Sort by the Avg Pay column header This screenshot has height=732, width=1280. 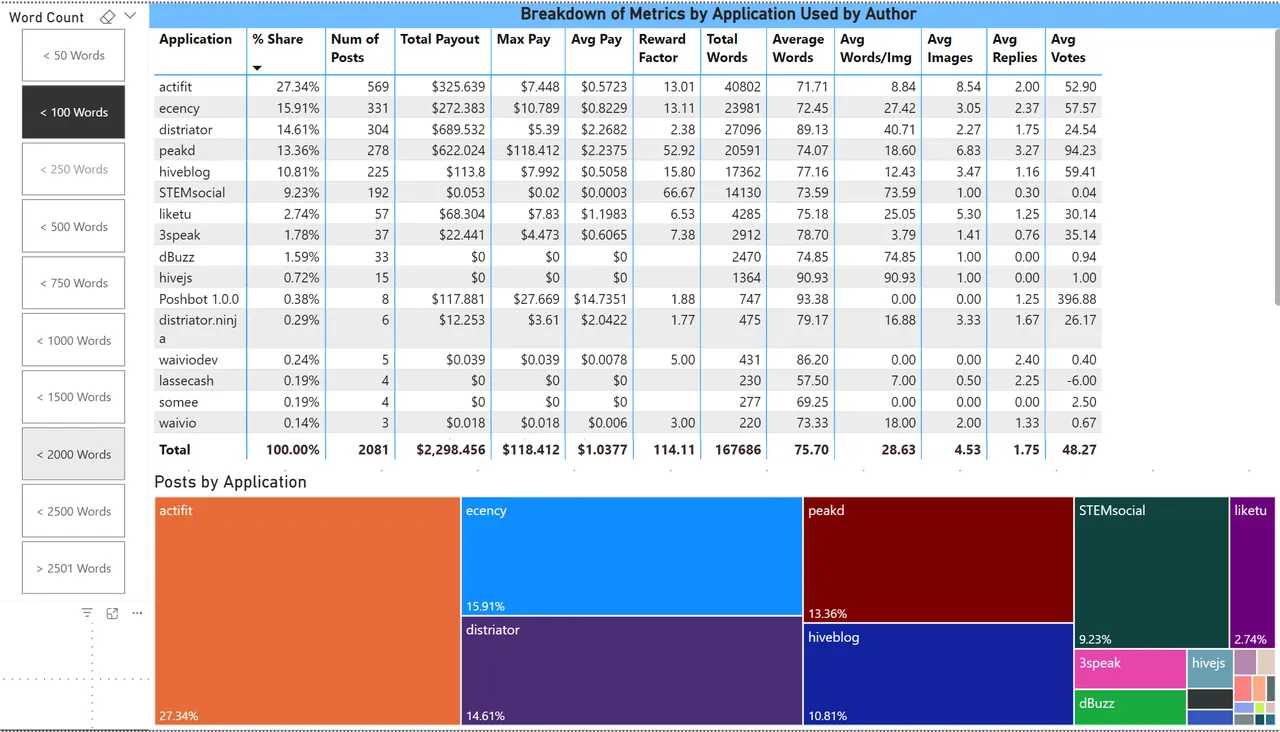[598, 39]
